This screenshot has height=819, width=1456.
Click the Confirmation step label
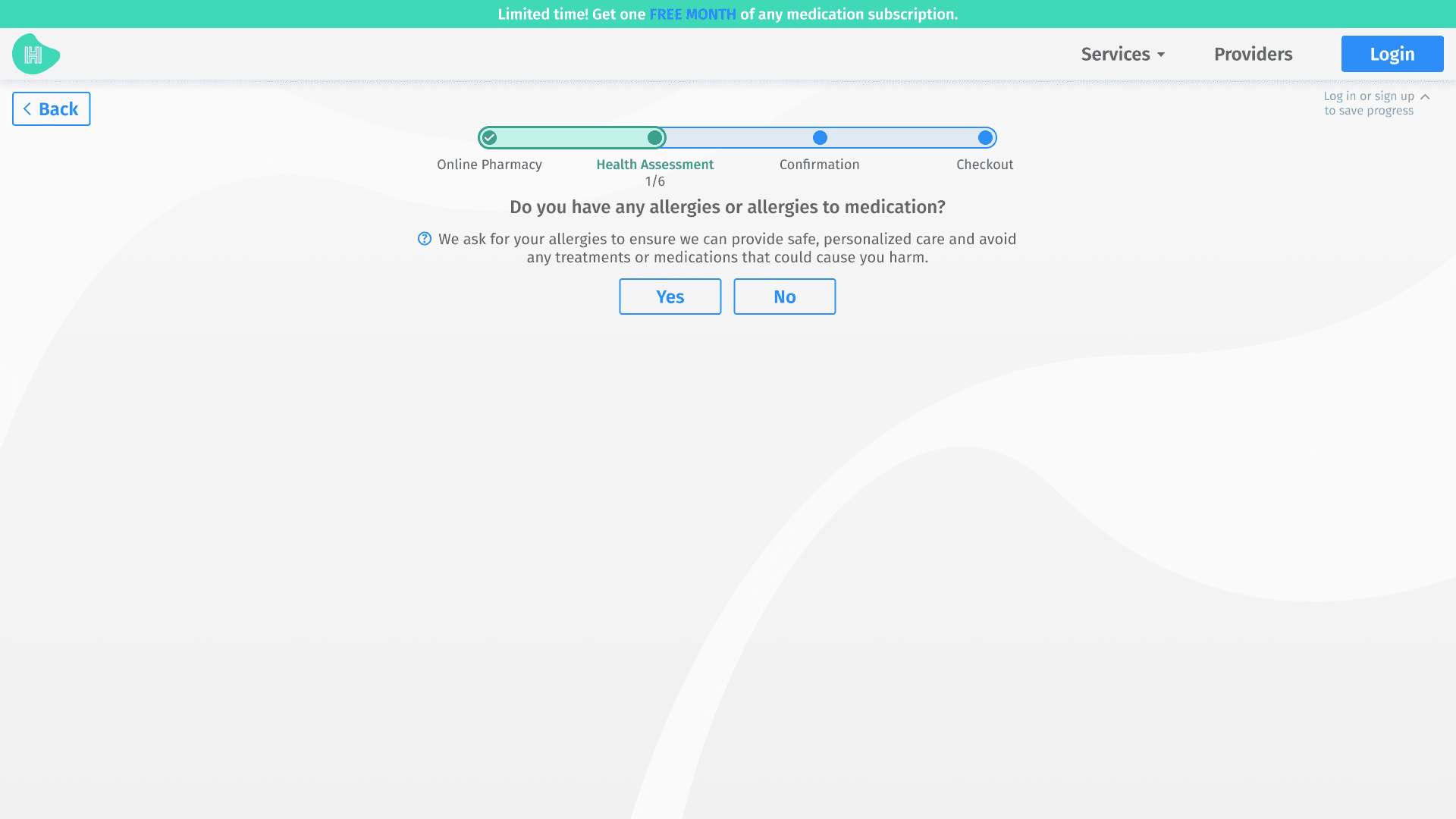(x=819, y=165)
